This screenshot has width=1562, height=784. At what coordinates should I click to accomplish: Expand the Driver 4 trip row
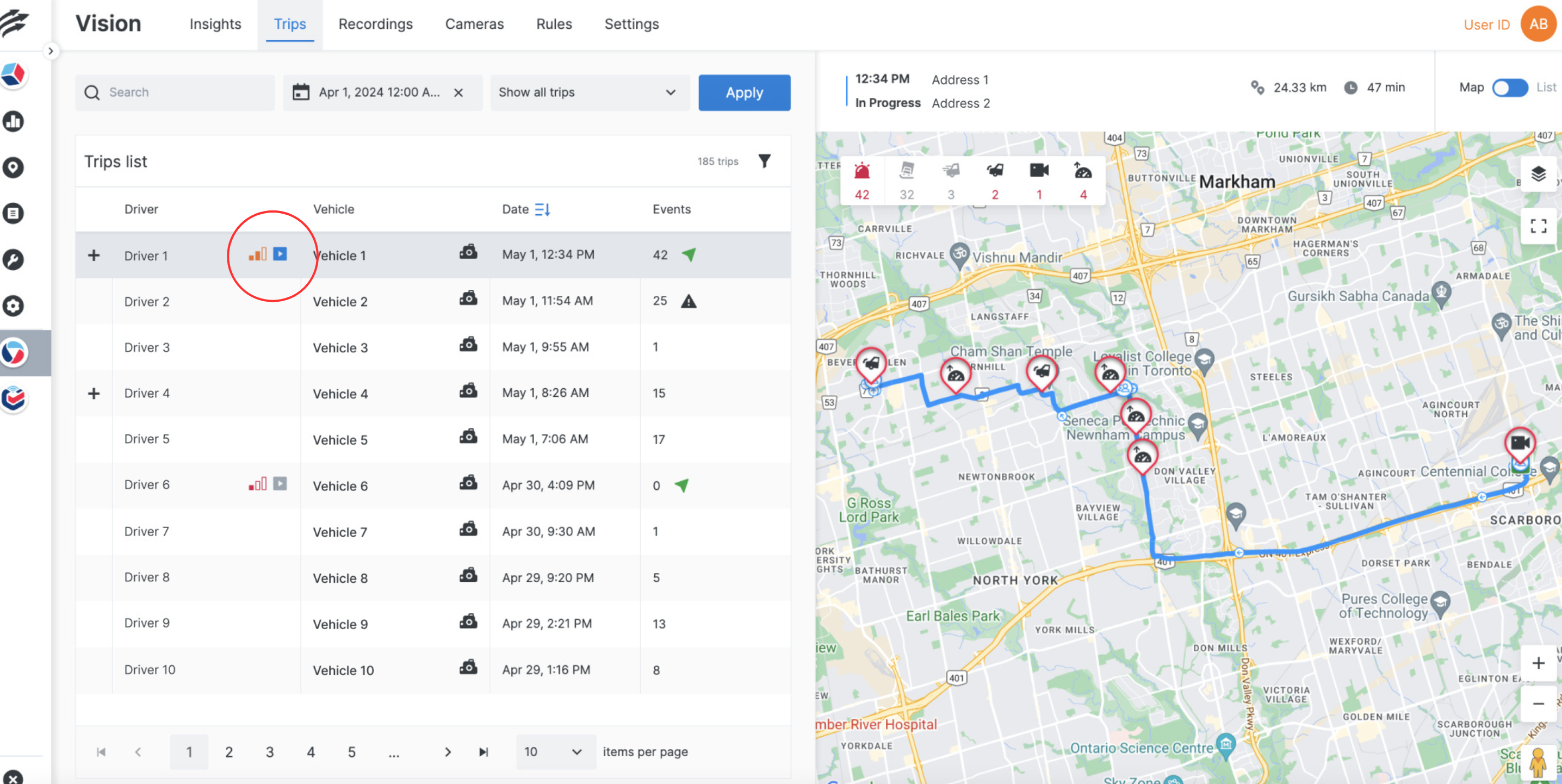(x=94, y=394)
